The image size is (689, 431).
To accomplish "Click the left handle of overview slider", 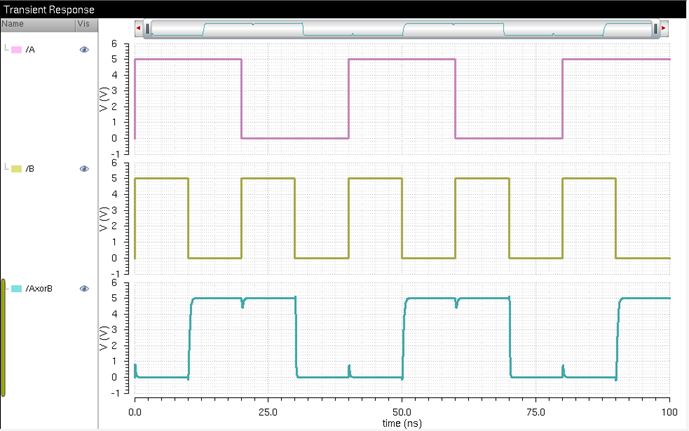I will coord(147,29).
